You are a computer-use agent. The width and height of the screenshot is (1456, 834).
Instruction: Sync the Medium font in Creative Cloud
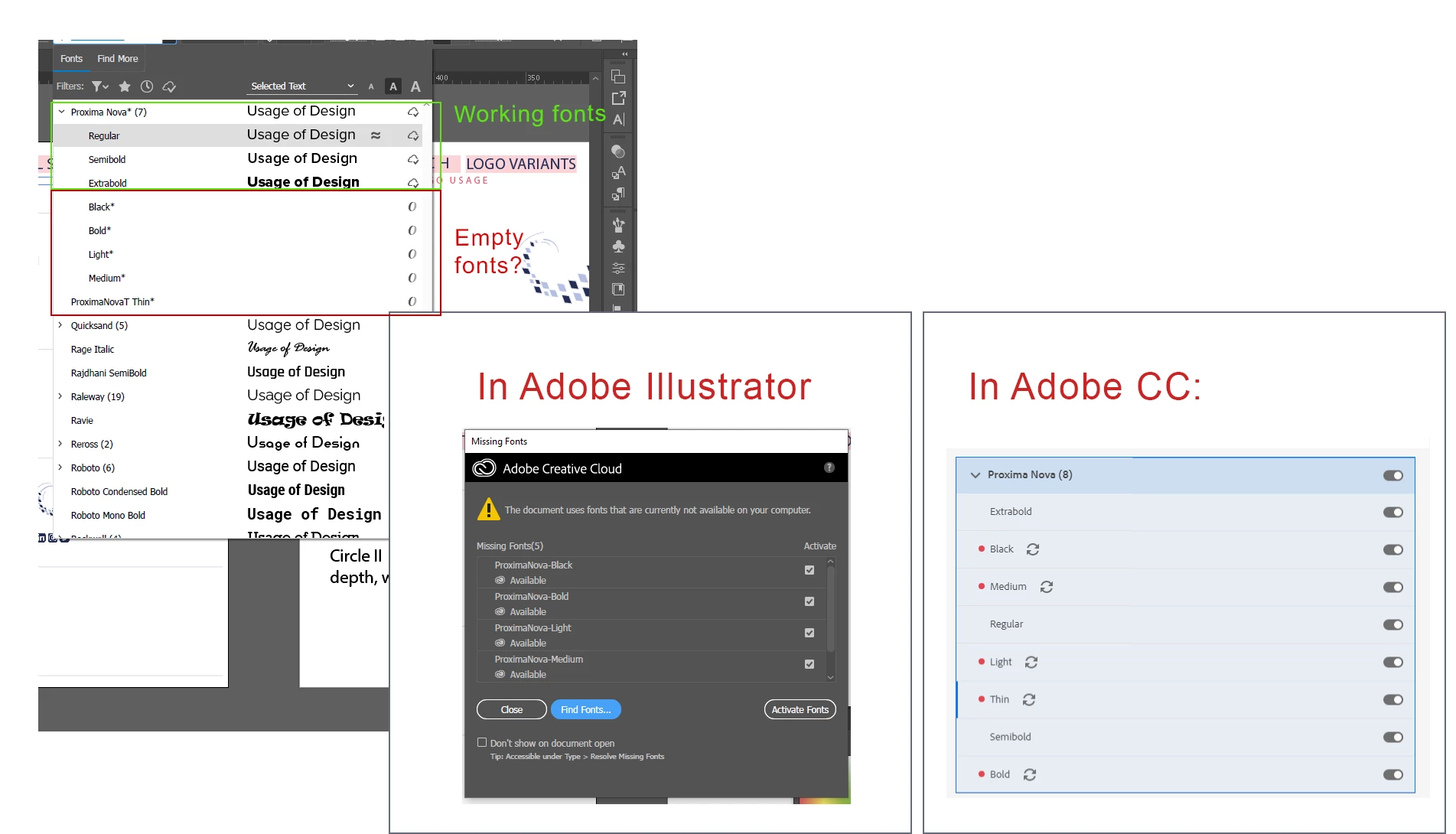[1047, 587]
